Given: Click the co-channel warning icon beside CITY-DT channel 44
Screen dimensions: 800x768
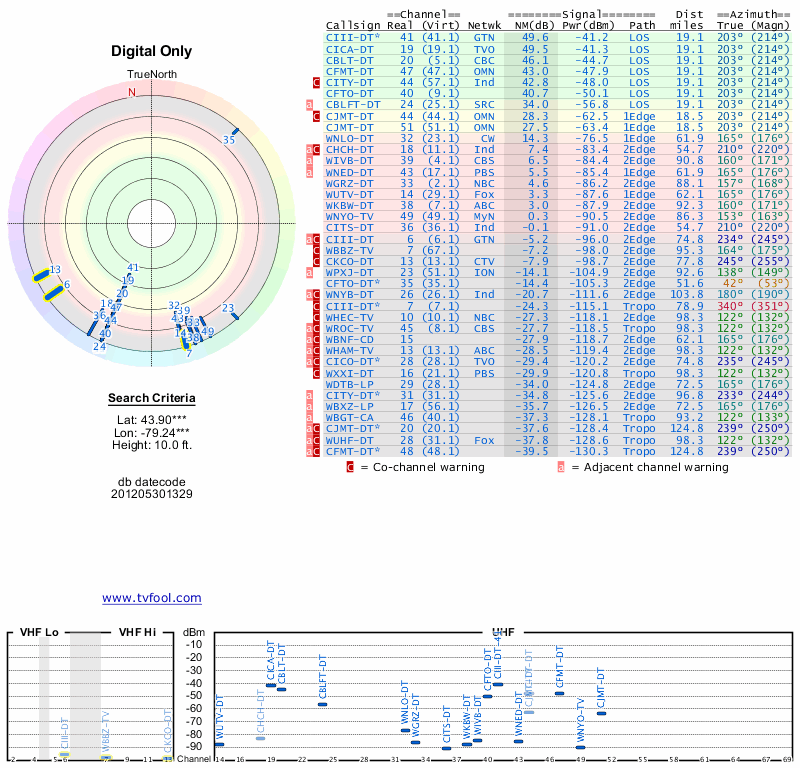Looking at the screenshot, I should point(317,82).
